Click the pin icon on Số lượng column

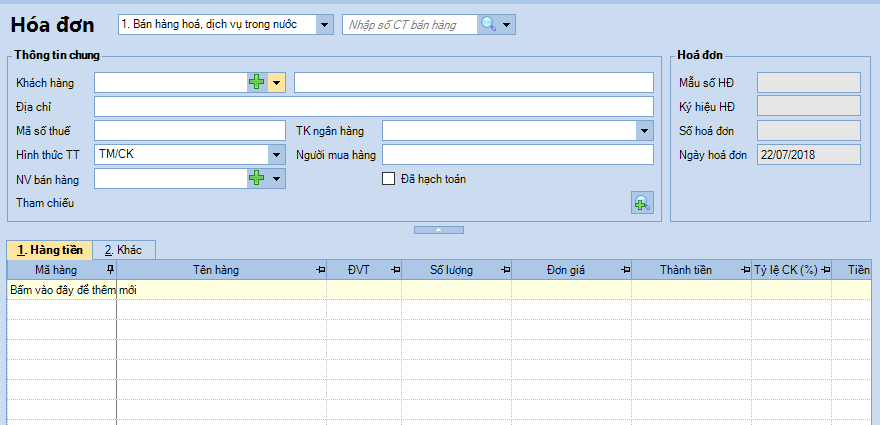click(x=505, y=270)
